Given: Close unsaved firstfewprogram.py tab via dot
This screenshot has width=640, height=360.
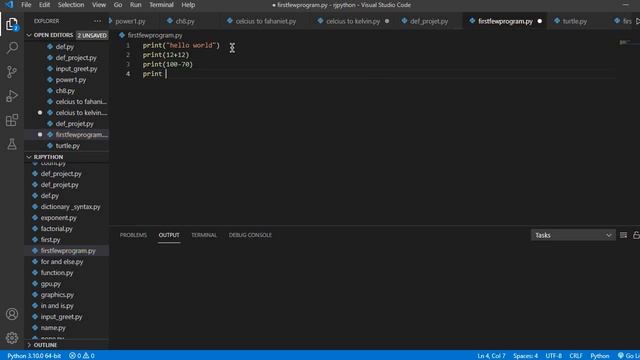Looking at the screenshot, I should (x=540, y=21).
